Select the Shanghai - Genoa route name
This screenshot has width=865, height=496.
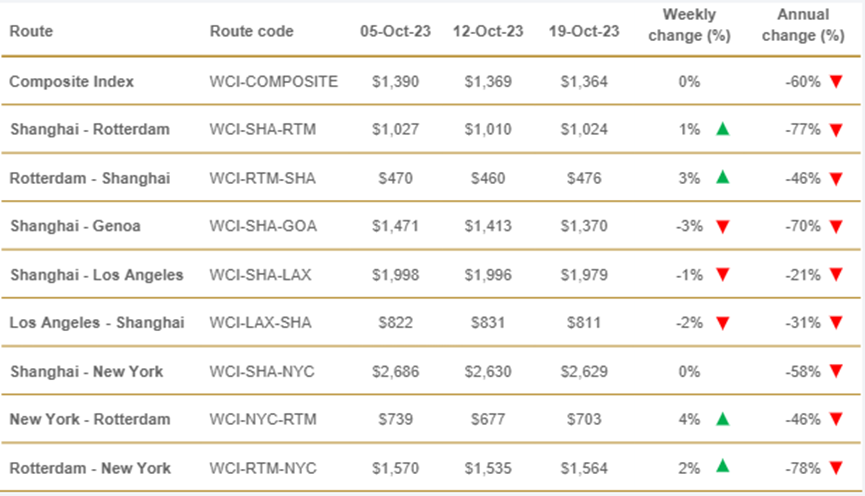76,226
